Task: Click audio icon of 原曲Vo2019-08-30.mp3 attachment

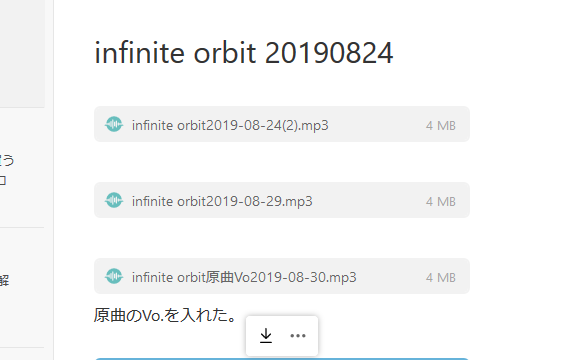Action: click(x=114, y=276)
